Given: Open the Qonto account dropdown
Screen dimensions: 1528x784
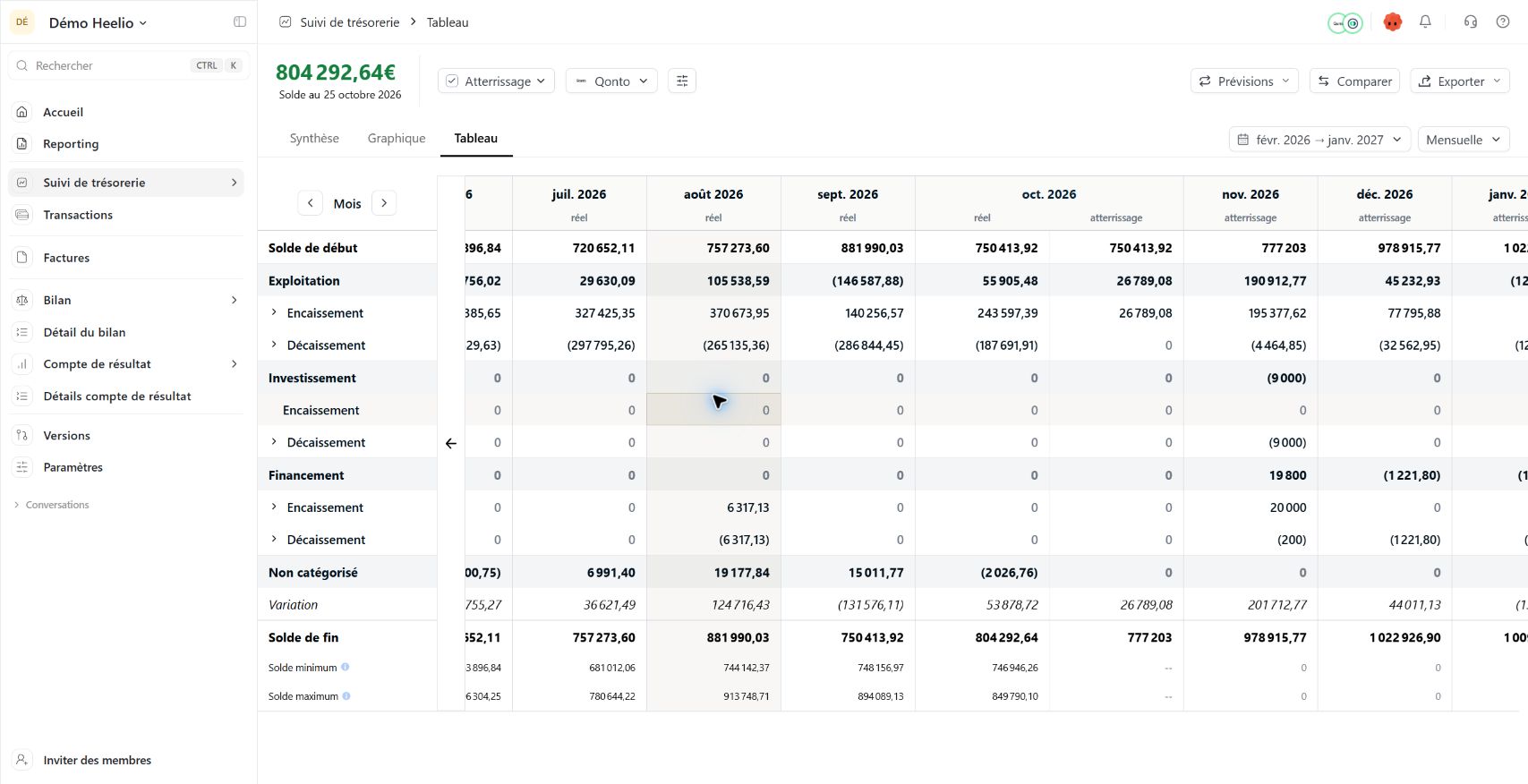Looking at the screenshot, I should click(612, 81).
